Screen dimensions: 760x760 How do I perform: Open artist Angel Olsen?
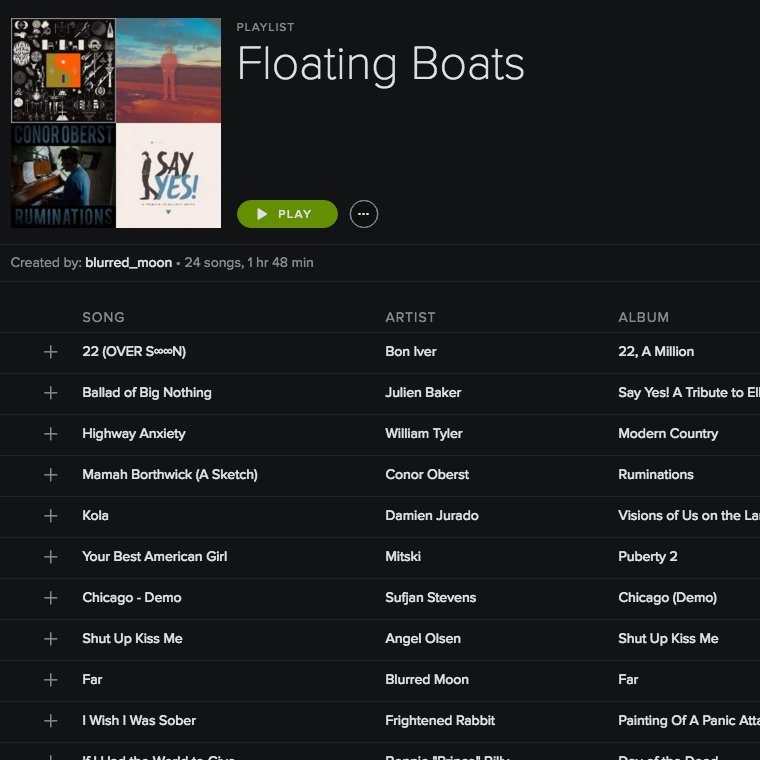point(423,639)
